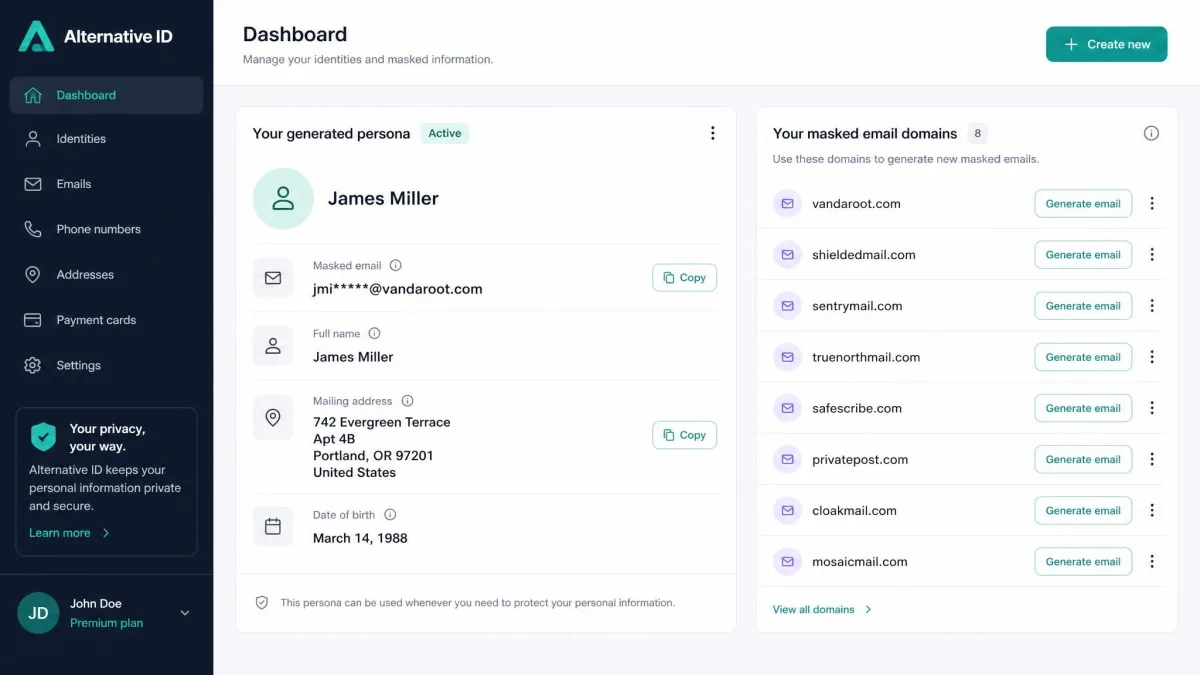1200x675 pixels.
Task: Go to the Dashboard menu item
Action: 106,95
